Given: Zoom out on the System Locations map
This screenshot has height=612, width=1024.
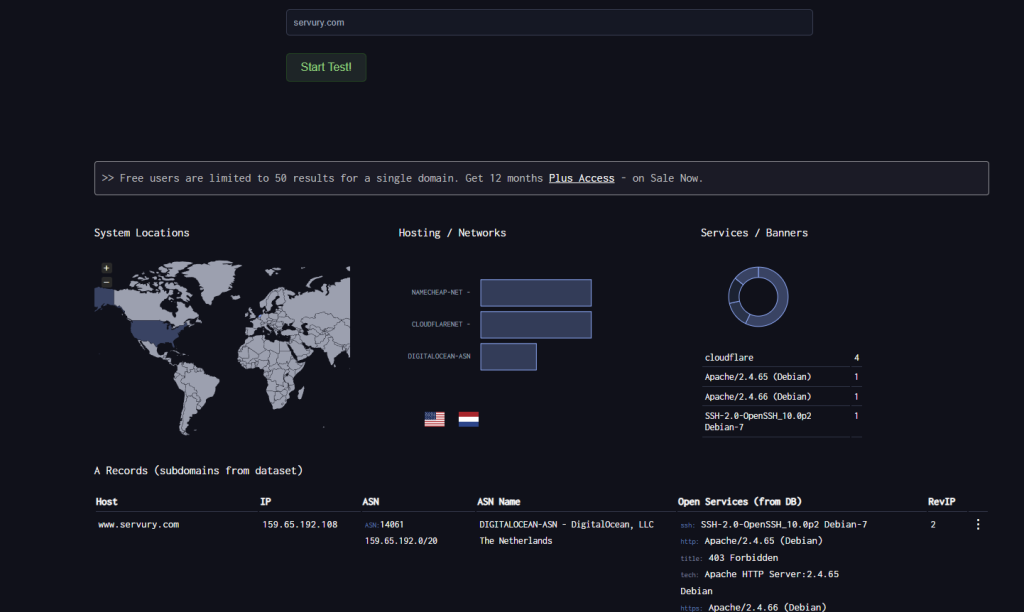Looking at the screenshot, I should [107, 282].
